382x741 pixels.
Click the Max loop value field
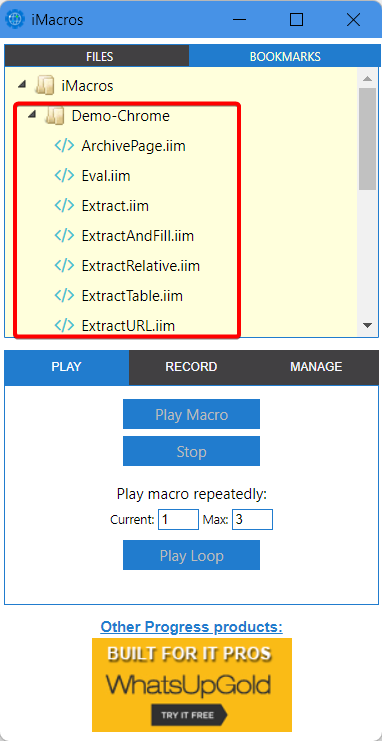tap(252, 519)
